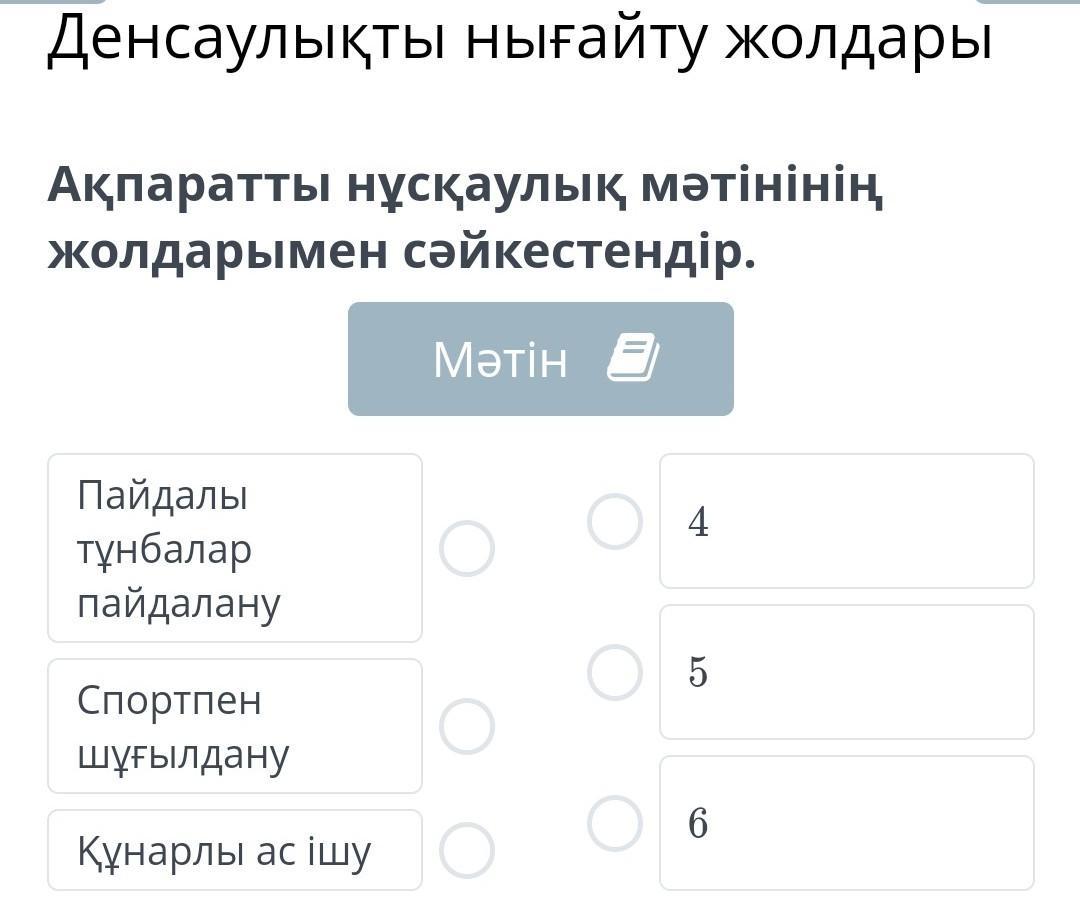Select radio circle beside Спортпен шұғылдану
Viewport: 1080px width, 919px height.
point(467,726)
